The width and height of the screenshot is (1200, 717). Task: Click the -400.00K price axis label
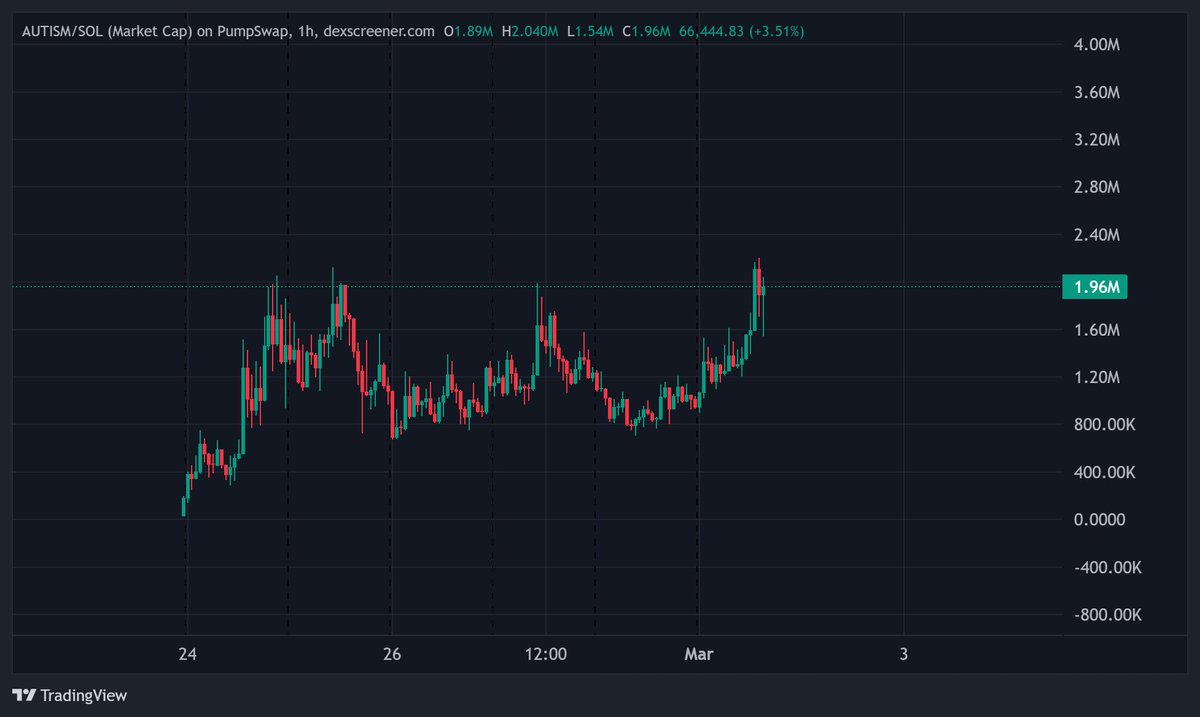click(x=1106, y=567)
